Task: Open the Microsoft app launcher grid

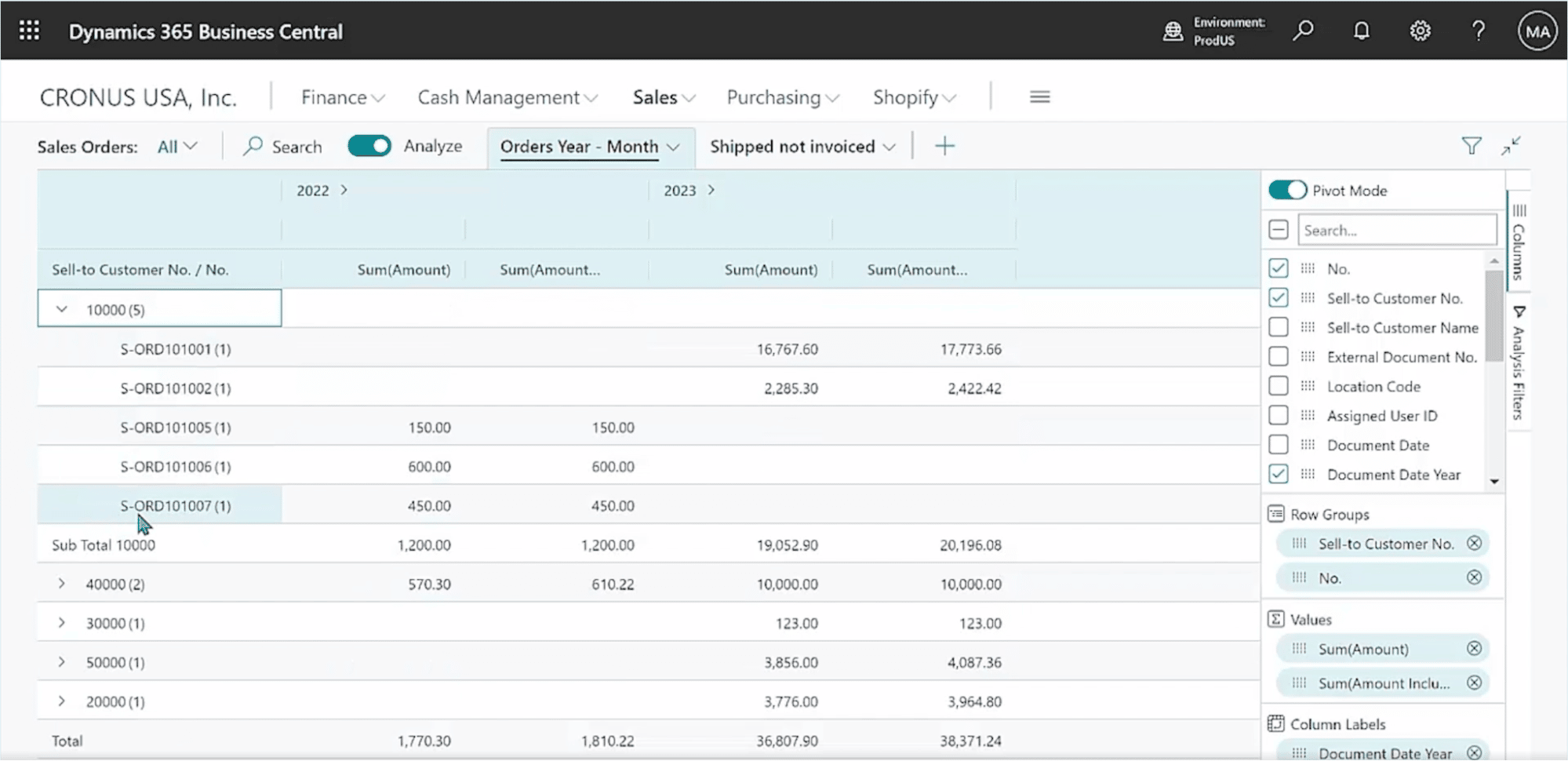Action: pyautogui.click(x=28, y=30)
